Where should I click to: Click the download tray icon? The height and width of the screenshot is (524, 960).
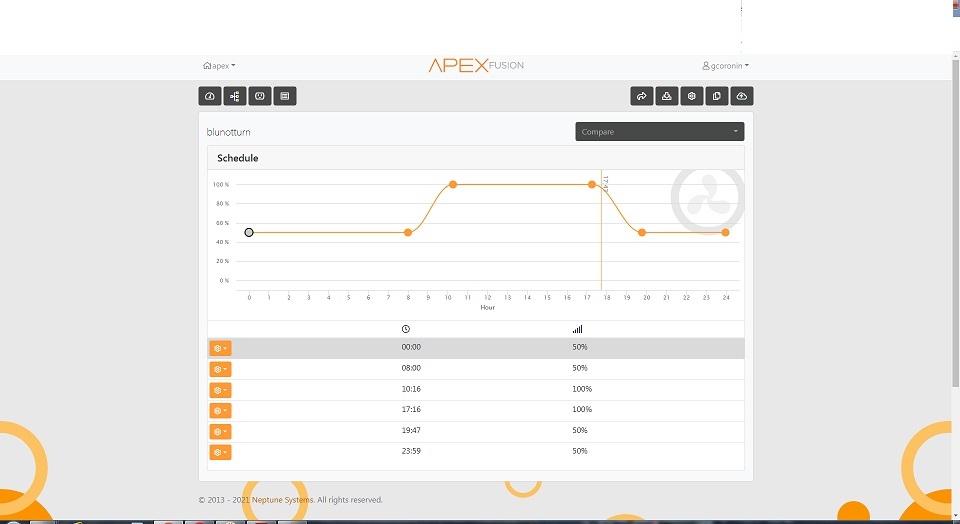[x=667, y=96]
